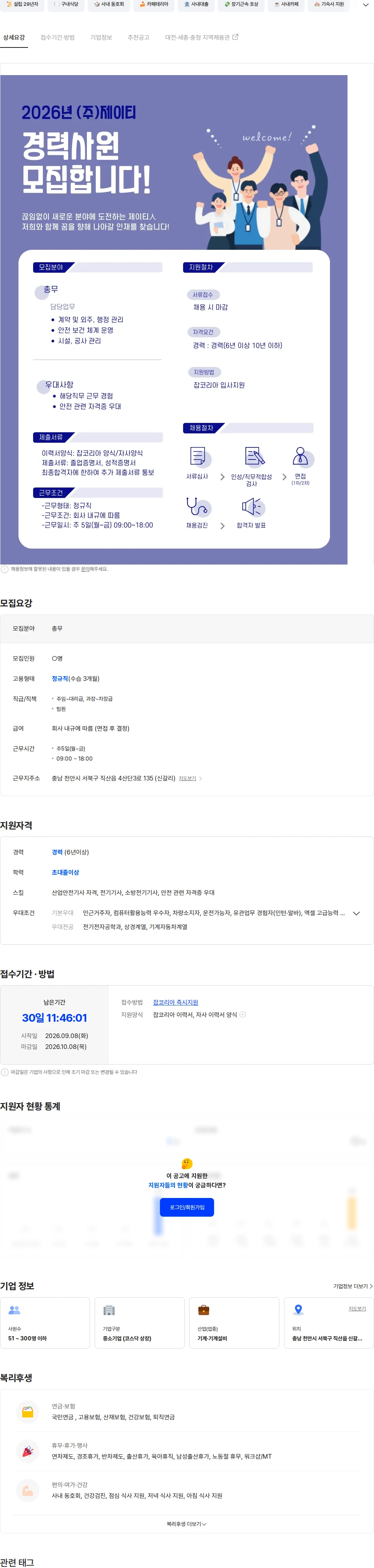Viewport: 374px width, 1568px height.
Task: Click remaining time 30일 11:46:01
Action: click(55, 1018)
